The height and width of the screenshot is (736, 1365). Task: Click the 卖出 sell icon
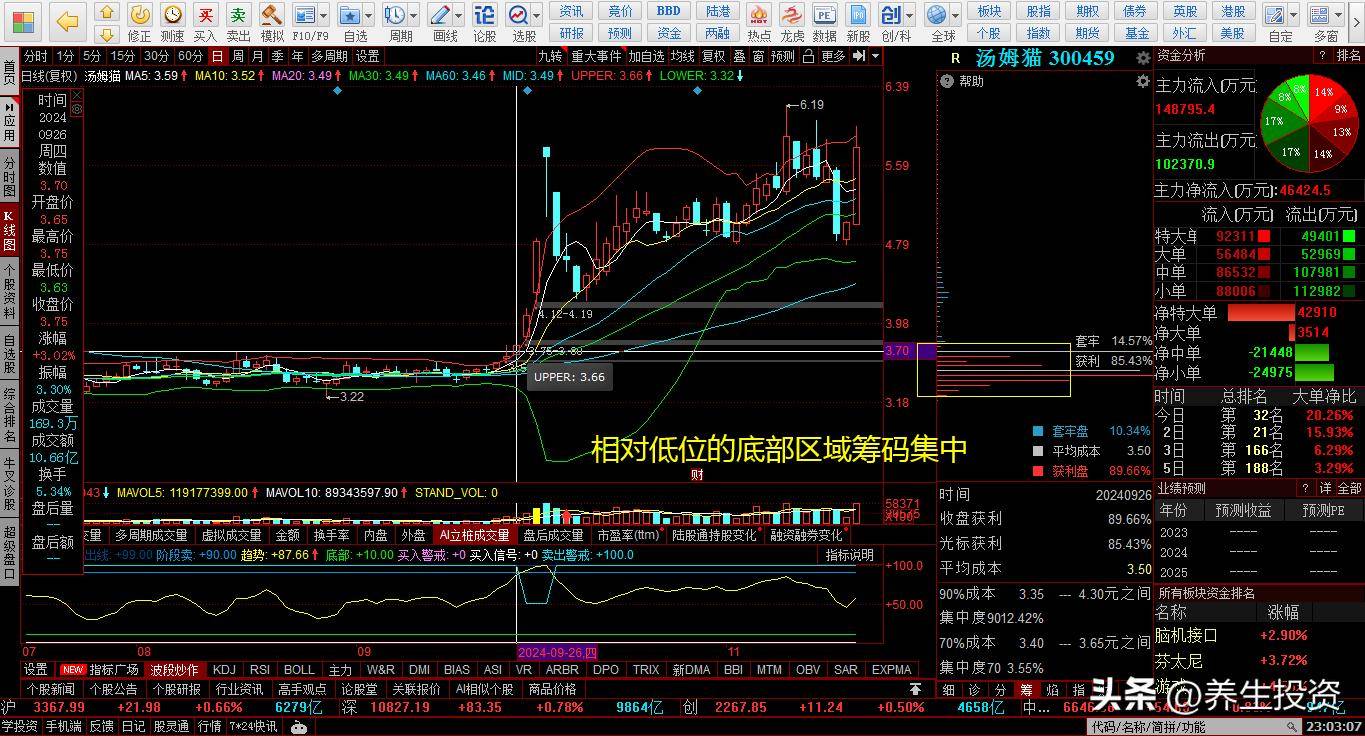coord(238,15)
